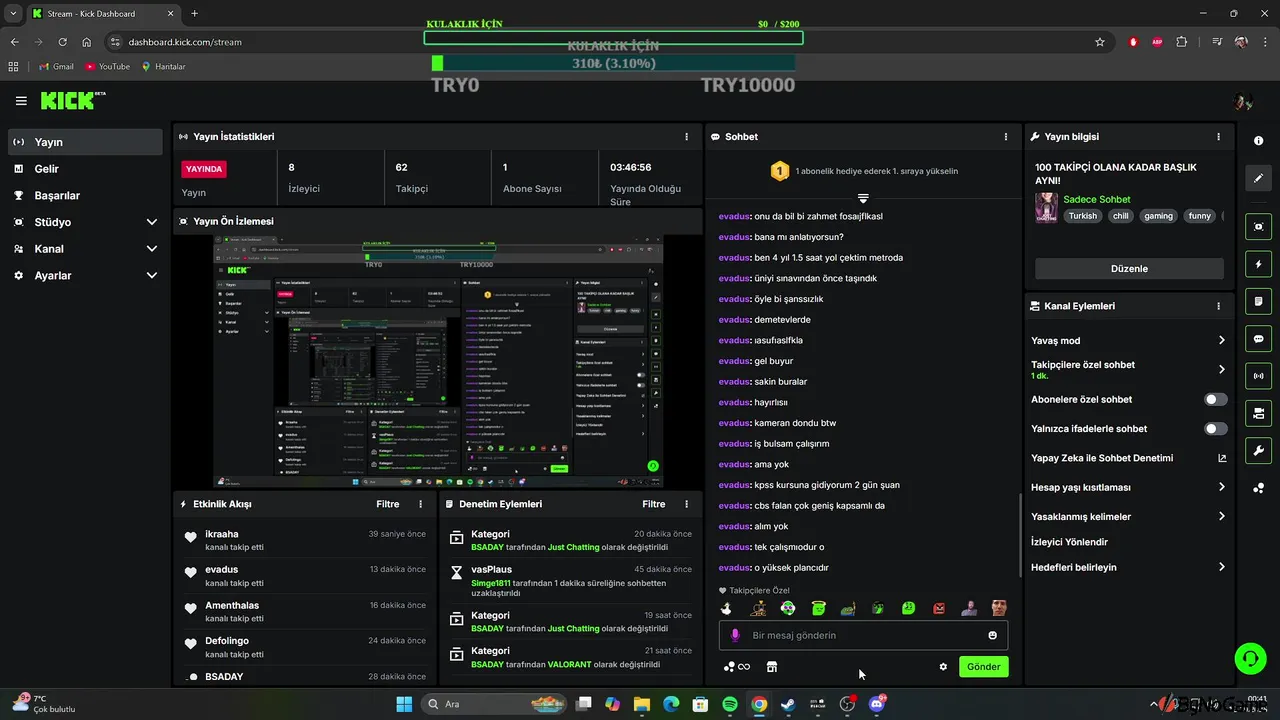Click the Düzenle button

click(x=1129, y=269)
